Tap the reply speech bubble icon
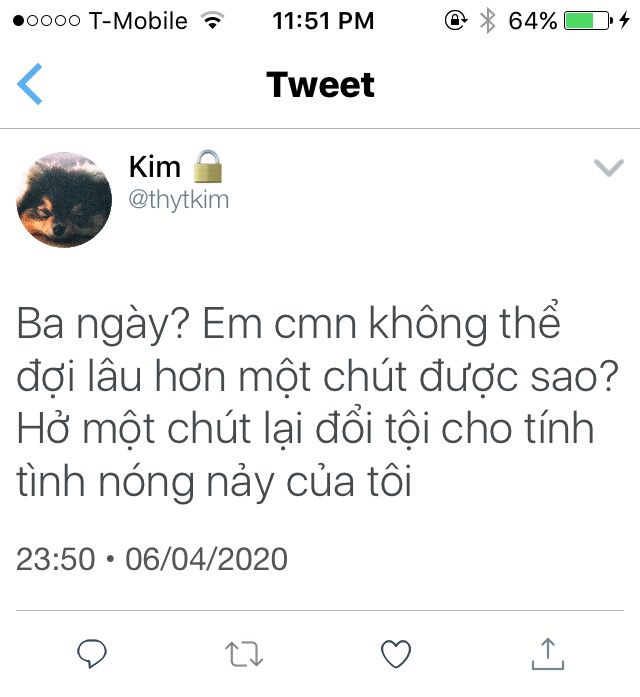The image size is (640, 697). click(x=92, y=653)
